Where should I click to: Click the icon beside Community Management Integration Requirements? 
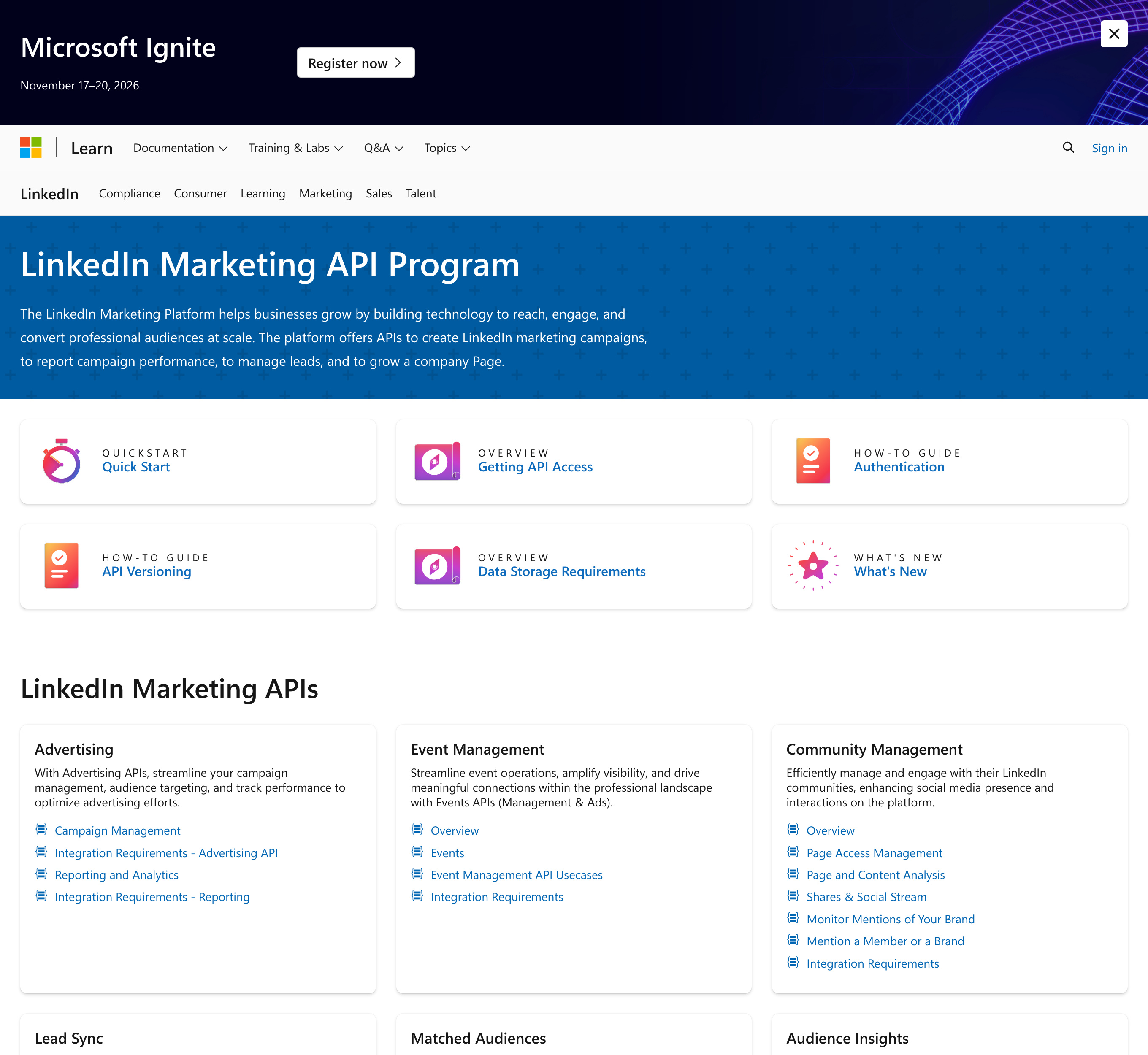(793, 963)
